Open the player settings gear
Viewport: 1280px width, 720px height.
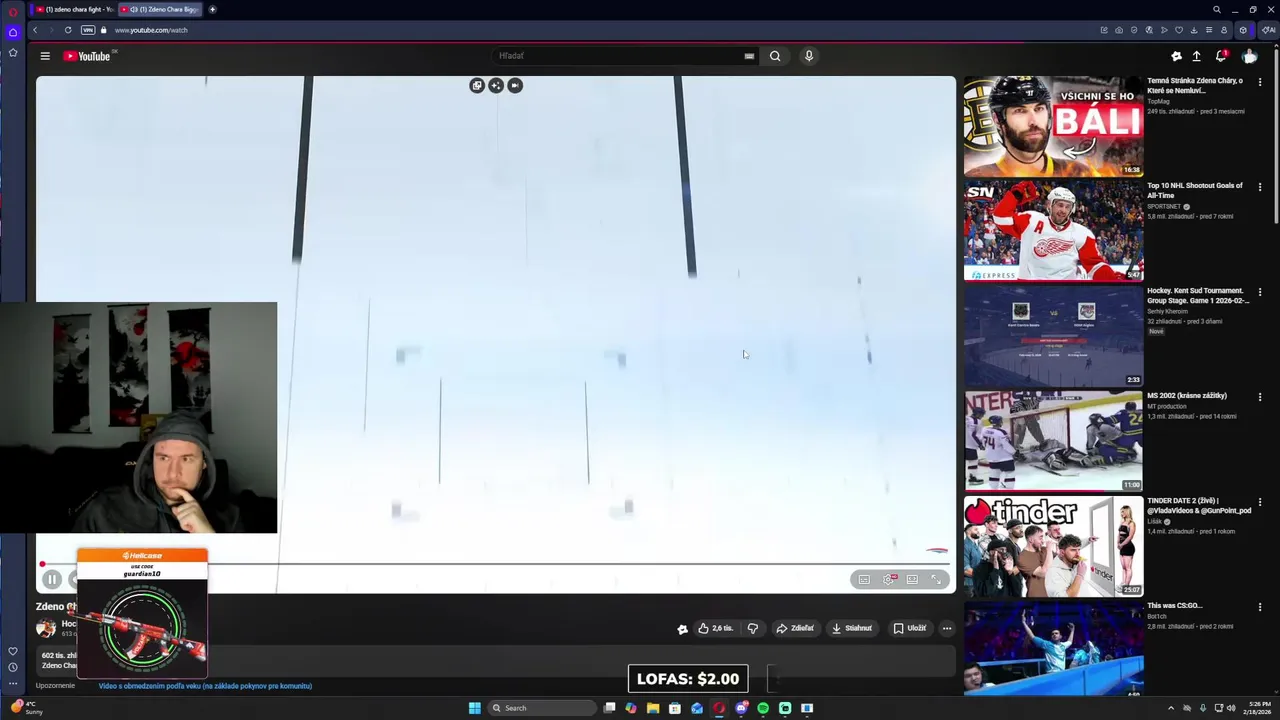point(888,579)
